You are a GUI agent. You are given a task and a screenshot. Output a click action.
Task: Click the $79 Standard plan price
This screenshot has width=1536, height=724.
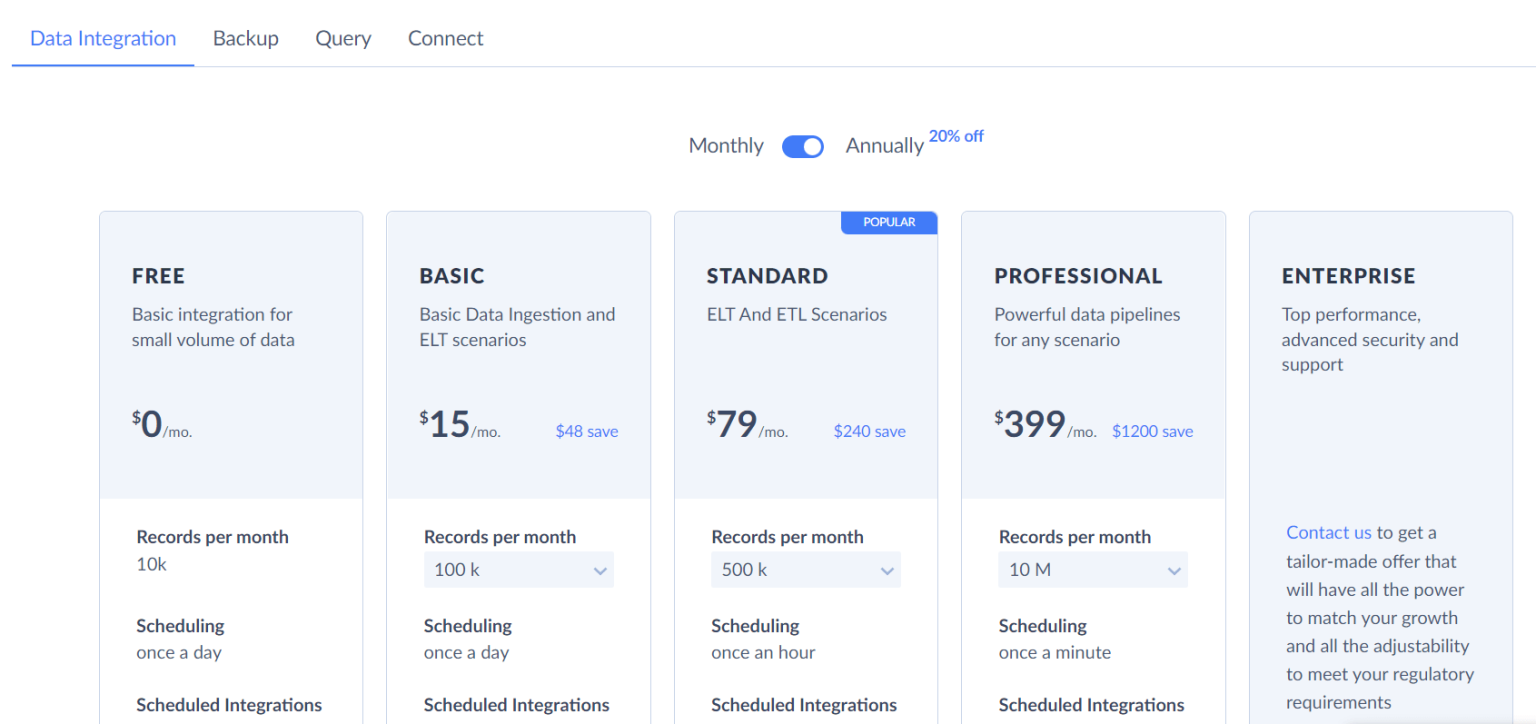pyautogui.click(x=733, y=424)
